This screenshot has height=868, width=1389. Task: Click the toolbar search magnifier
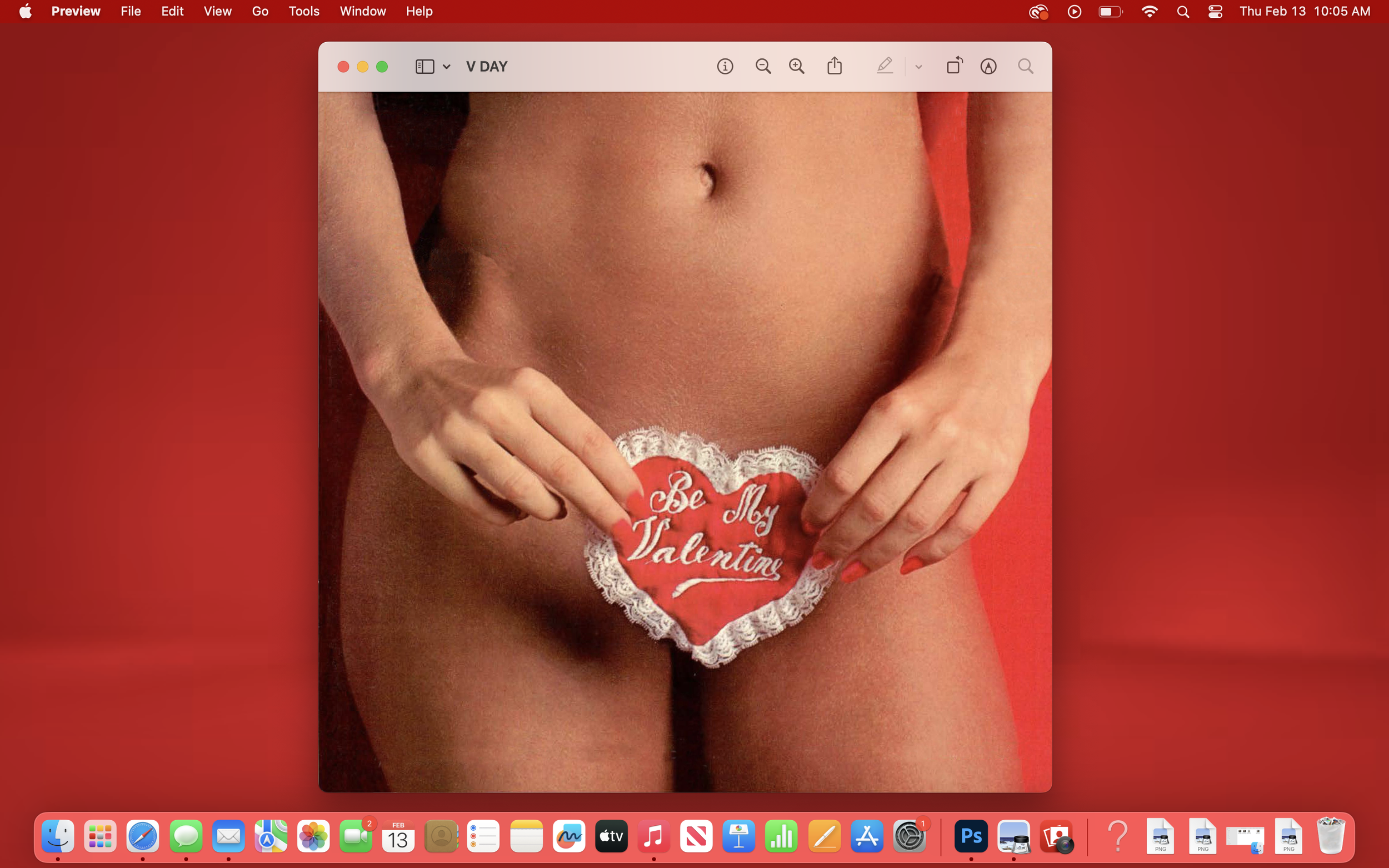pos(1026,67)
